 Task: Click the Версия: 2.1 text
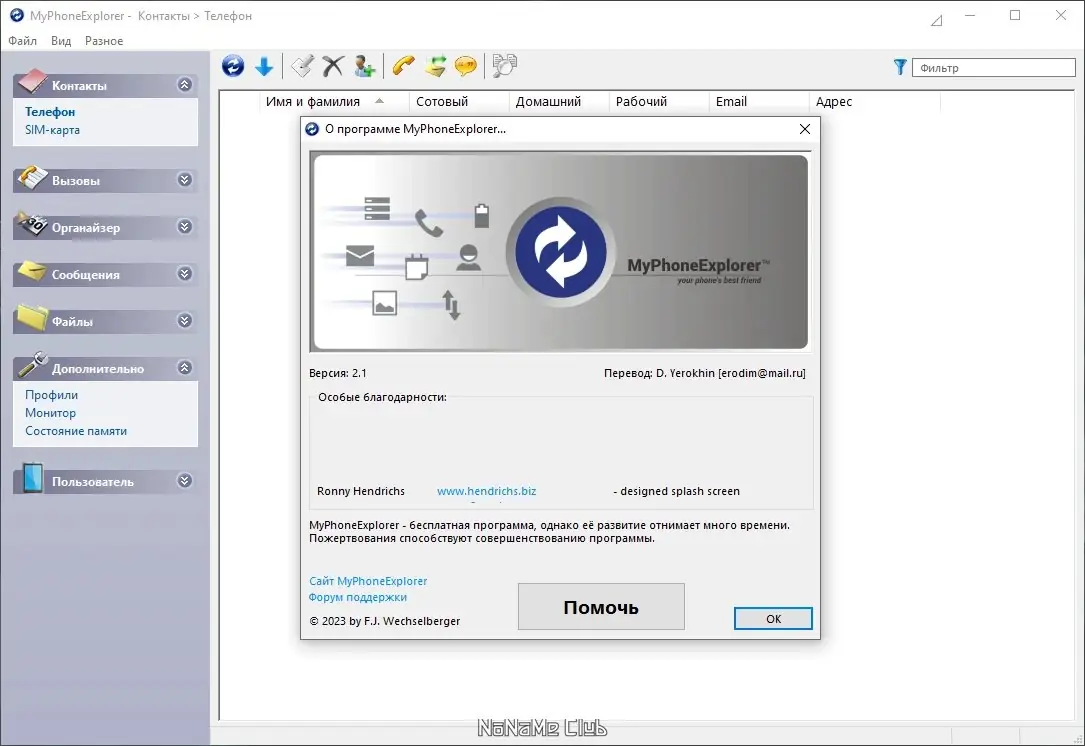338,373
